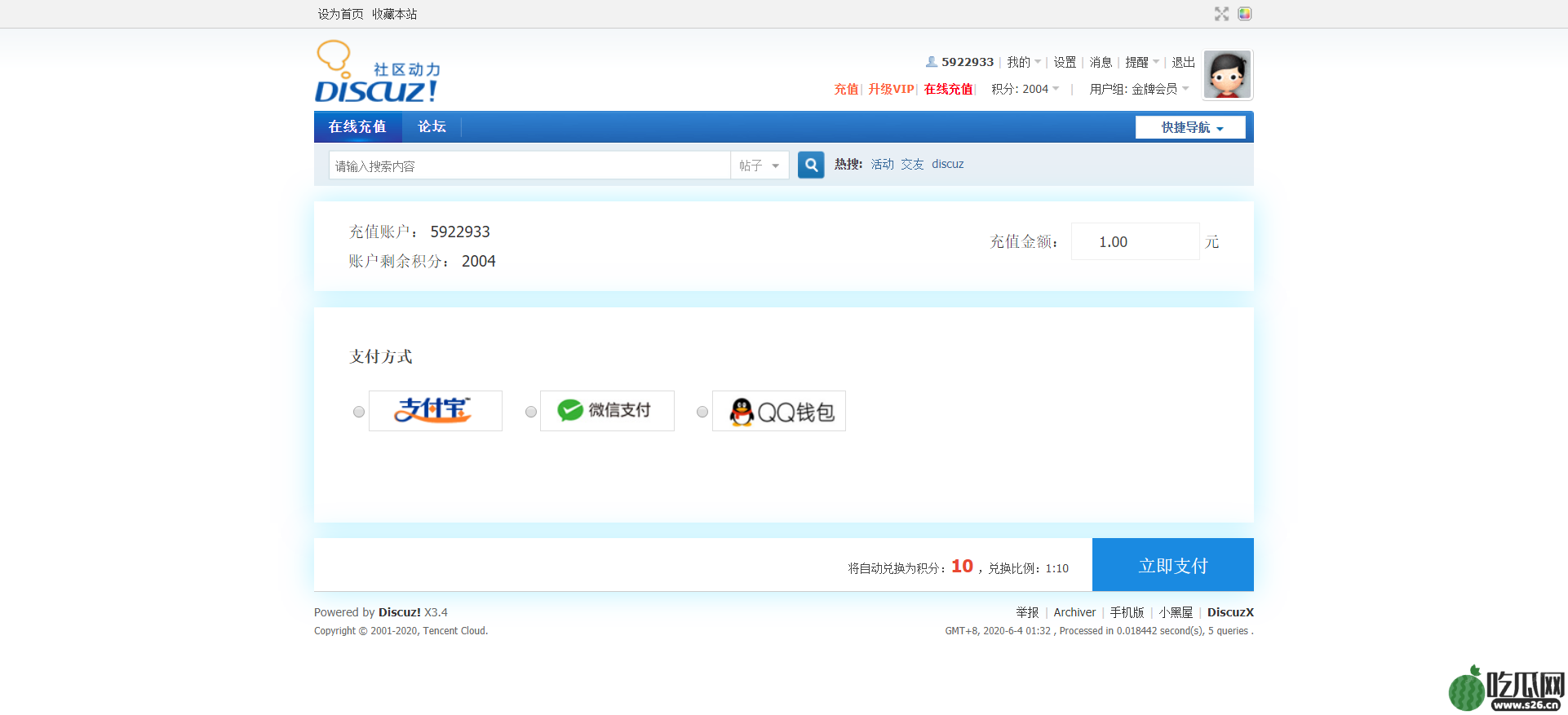Screen dimensions: 1568x715
Task: Click the DiscuzX footer link
Action: click(1230, 612)
